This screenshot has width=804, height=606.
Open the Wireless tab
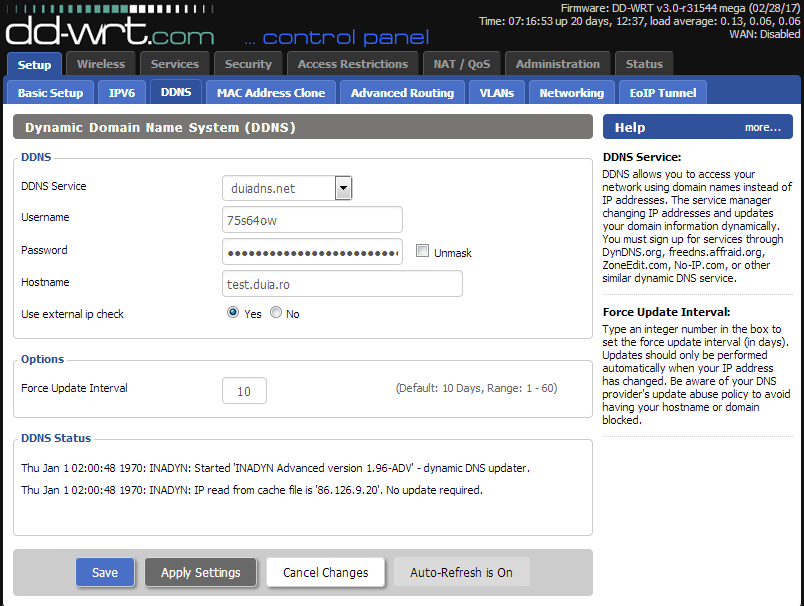(x=101, y=64)
